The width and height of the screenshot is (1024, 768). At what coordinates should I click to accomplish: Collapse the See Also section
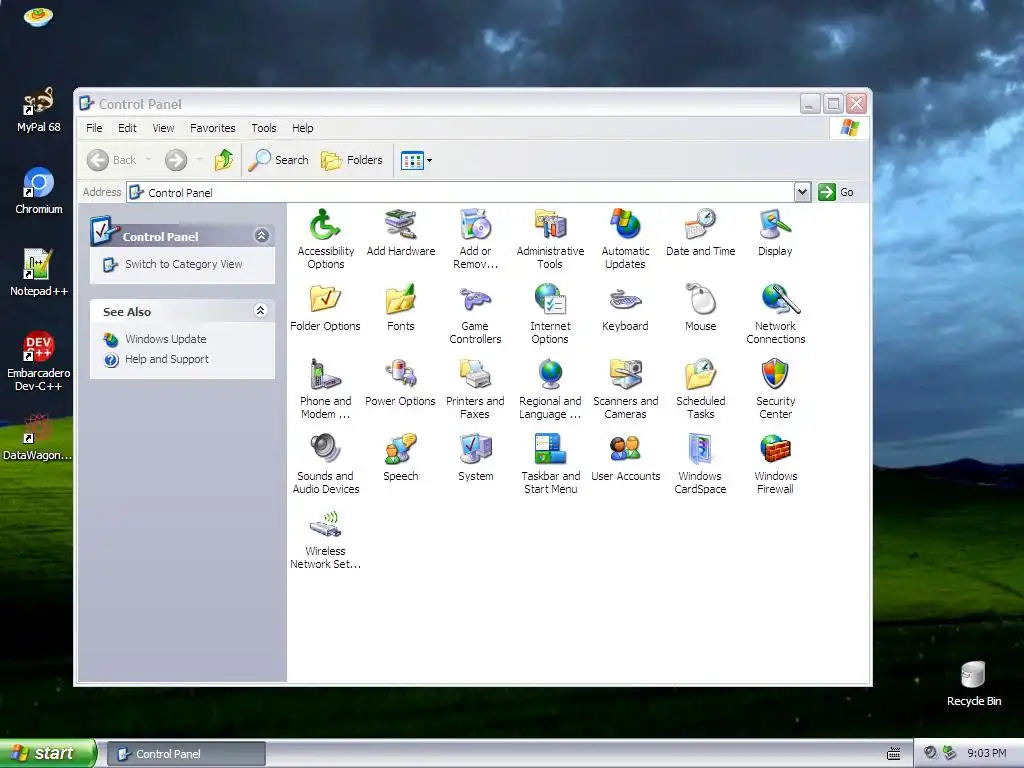click(x=261, y=311)
